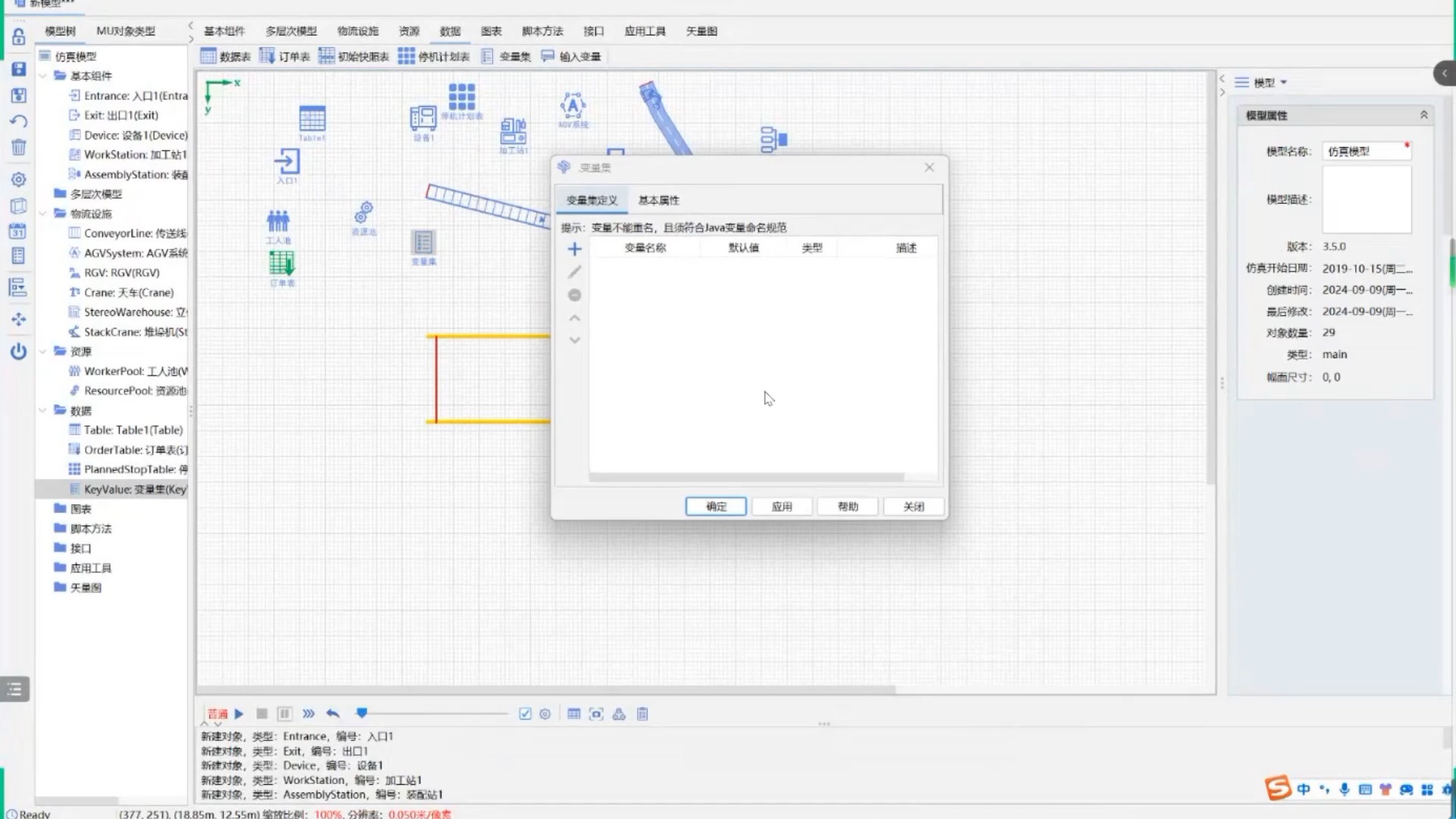Click 确定 button to confirm

pyautogui.click(x=716, y=506)
